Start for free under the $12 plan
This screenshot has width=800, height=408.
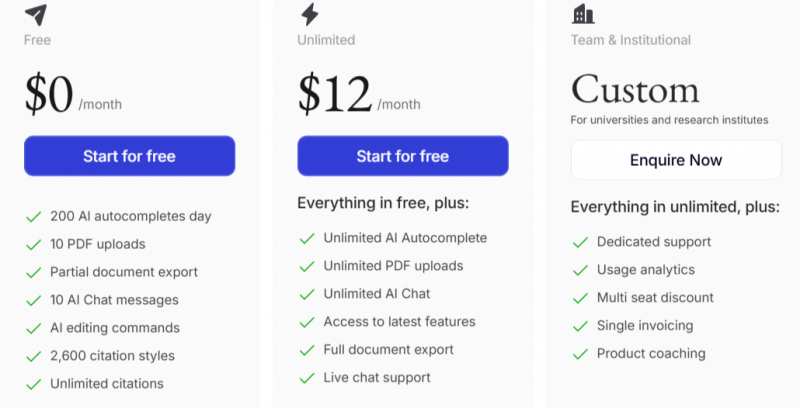[403, 156]
